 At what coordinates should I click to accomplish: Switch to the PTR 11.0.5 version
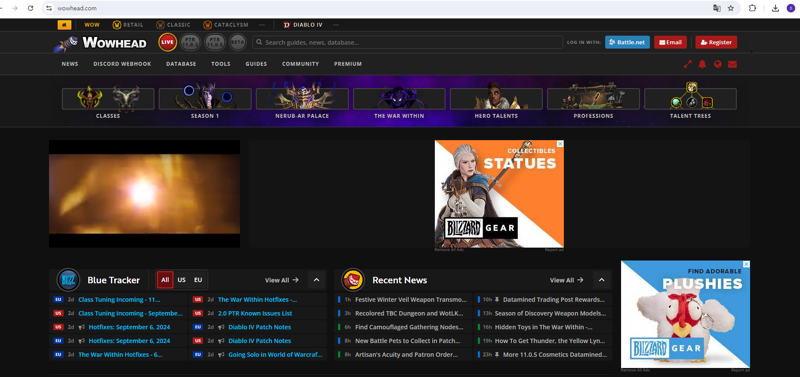pos(214,42)
